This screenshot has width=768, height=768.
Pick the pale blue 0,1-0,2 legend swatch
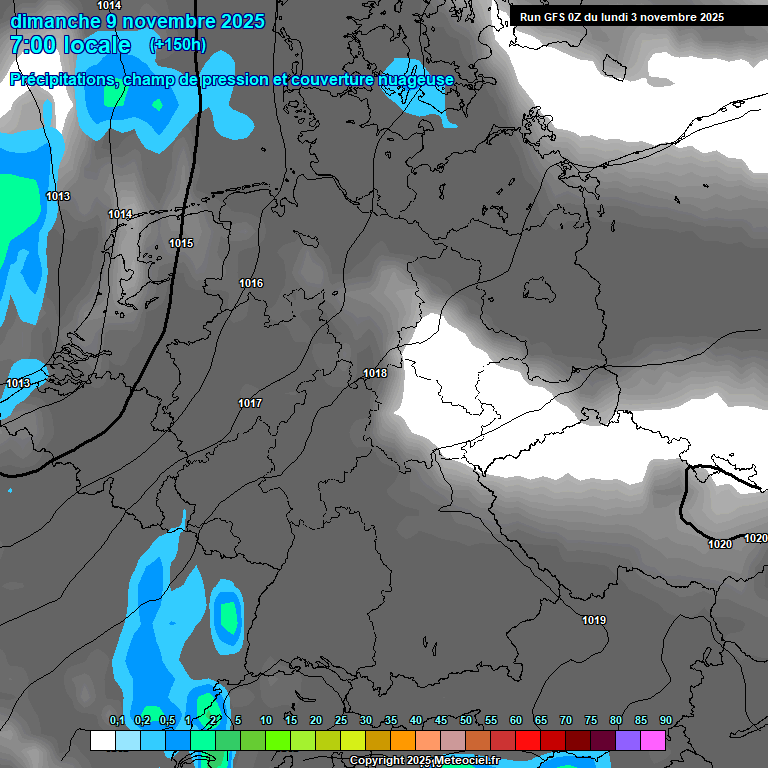point(128,740)
